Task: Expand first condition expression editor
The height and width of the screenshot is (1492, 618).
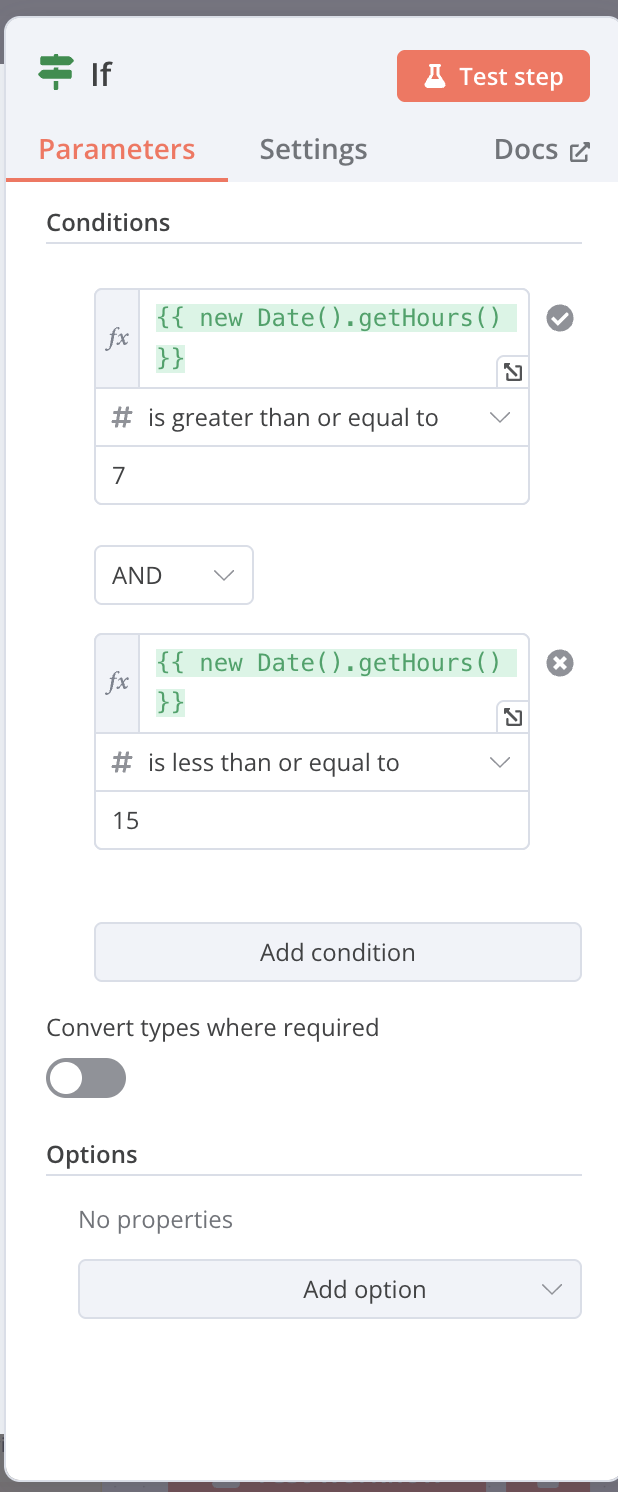Action: 512,373
